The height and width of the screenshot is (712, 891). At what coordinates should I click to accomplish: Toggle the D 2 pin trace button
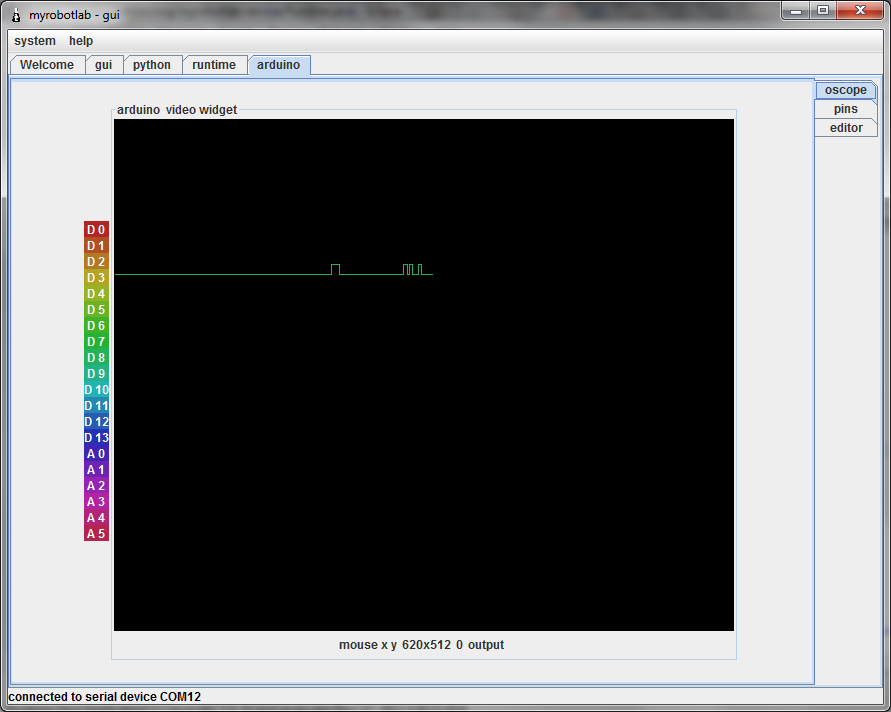coord(96,261)
